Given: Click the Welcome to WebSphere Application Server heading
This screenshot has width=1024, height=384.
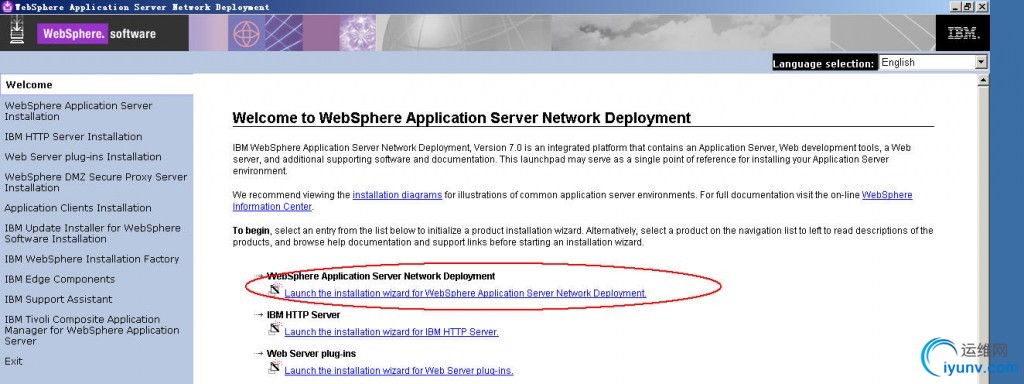Looking at the screenshot, I should (461, 118).
